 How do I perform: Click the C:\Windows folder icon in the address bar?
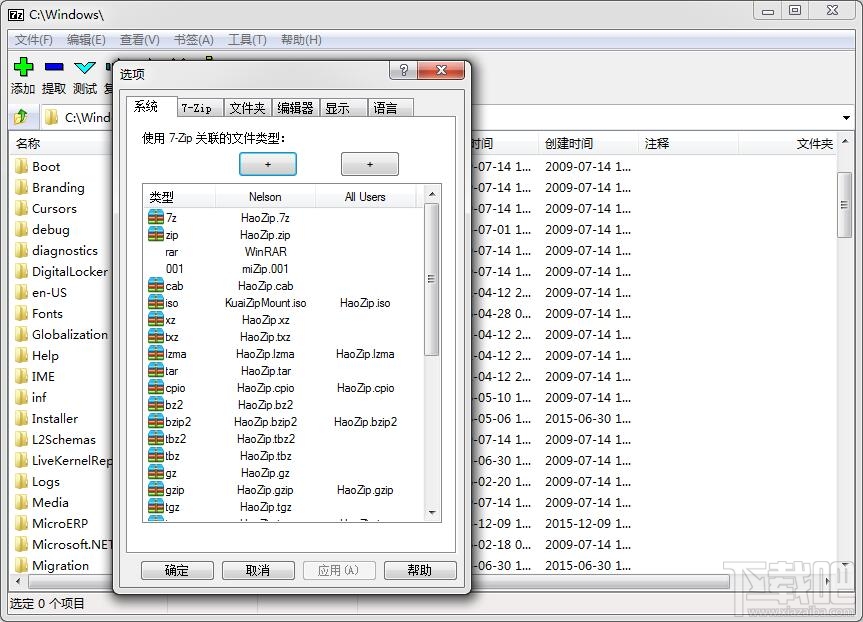(53, 116)
